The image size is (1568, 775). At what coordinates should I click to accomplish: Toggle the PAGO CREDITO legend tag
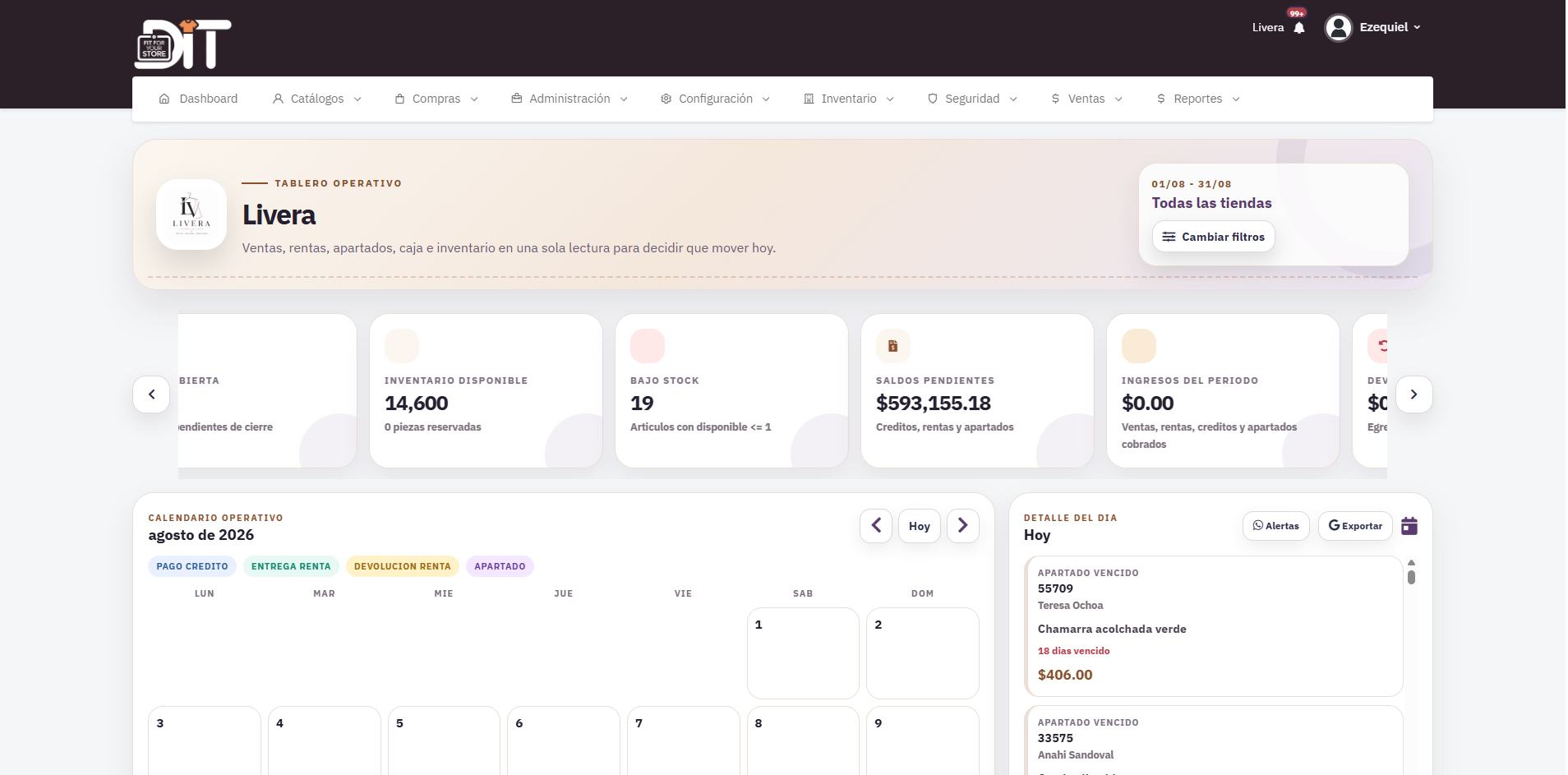coord(192,566)
